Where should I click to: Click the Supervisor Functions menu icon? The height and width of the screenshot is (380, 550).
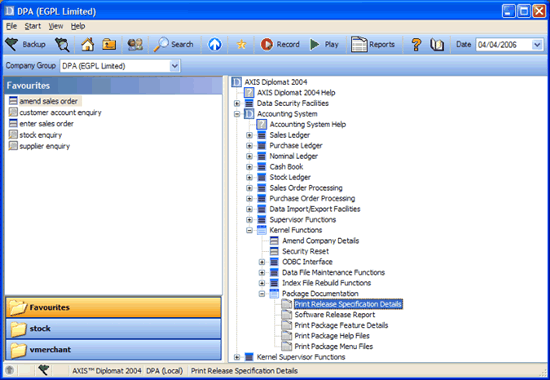[x=262, y=220]
